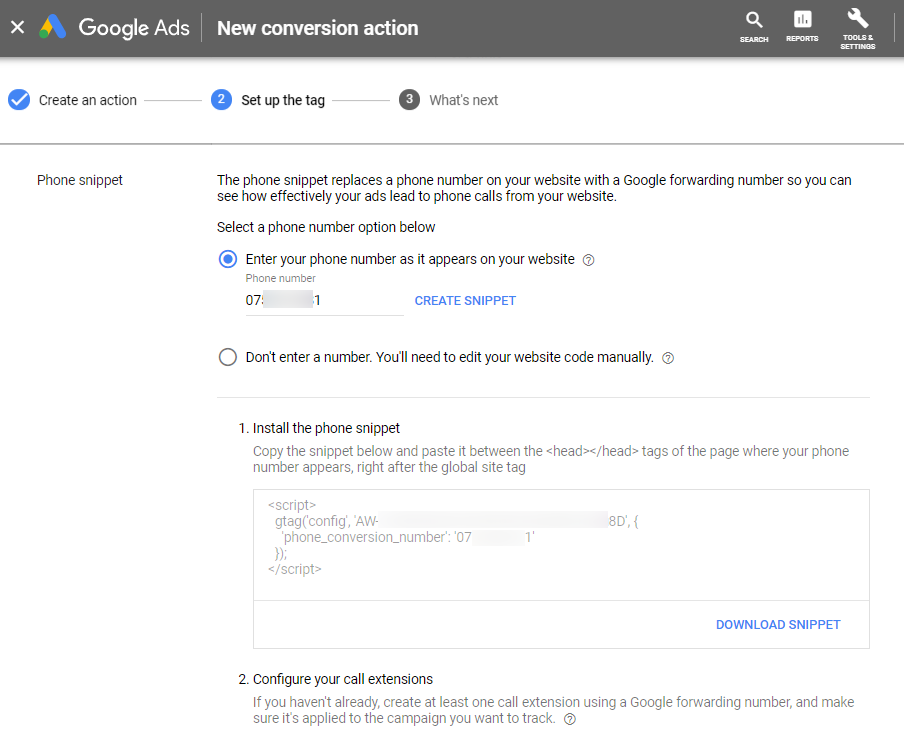Click the DOWNLOAD SNIPPET button
This screenshot has height=744, width=904.
click(778, 625)
